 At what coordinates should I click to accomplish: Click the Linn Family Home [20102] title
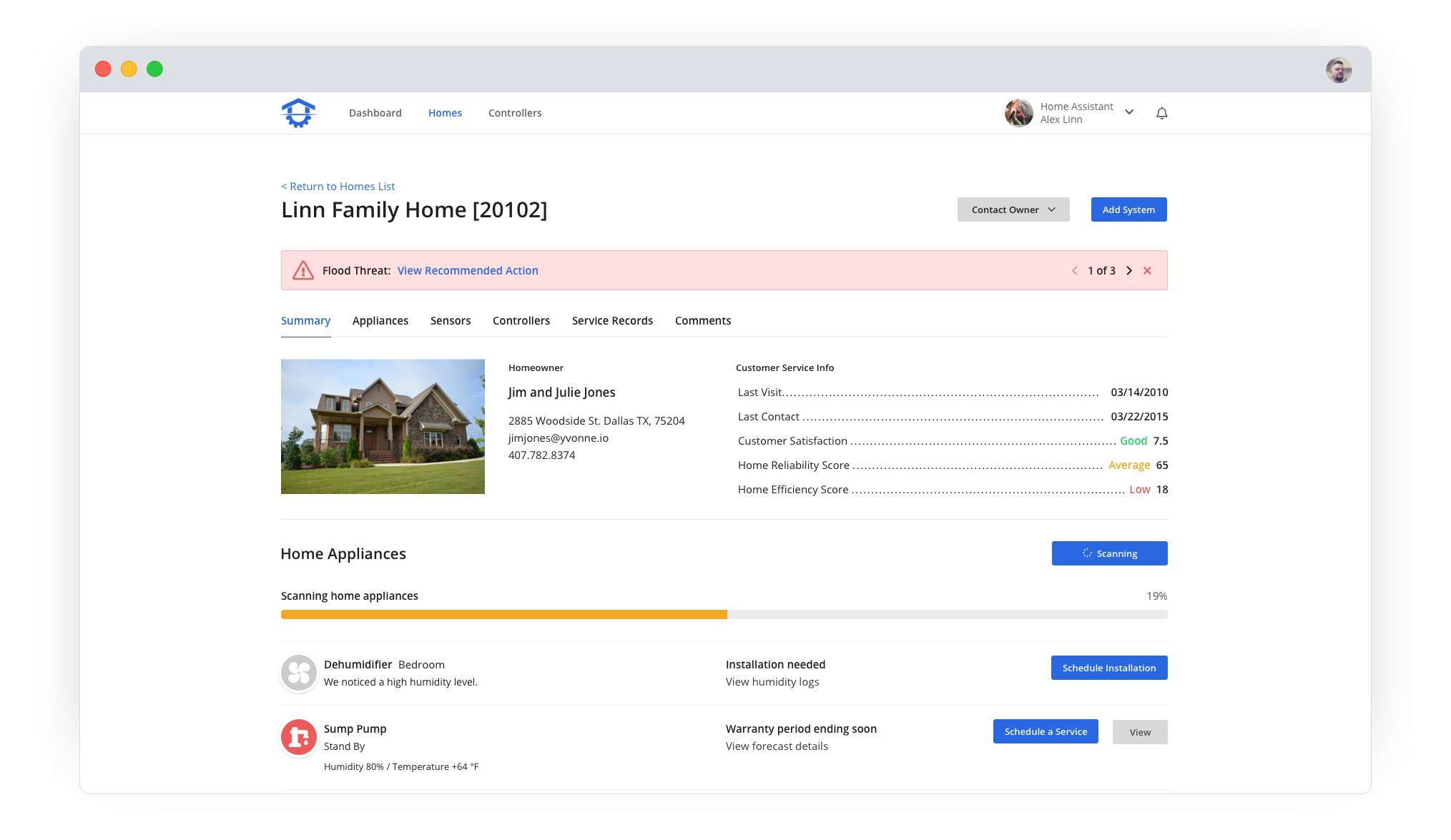414,209
